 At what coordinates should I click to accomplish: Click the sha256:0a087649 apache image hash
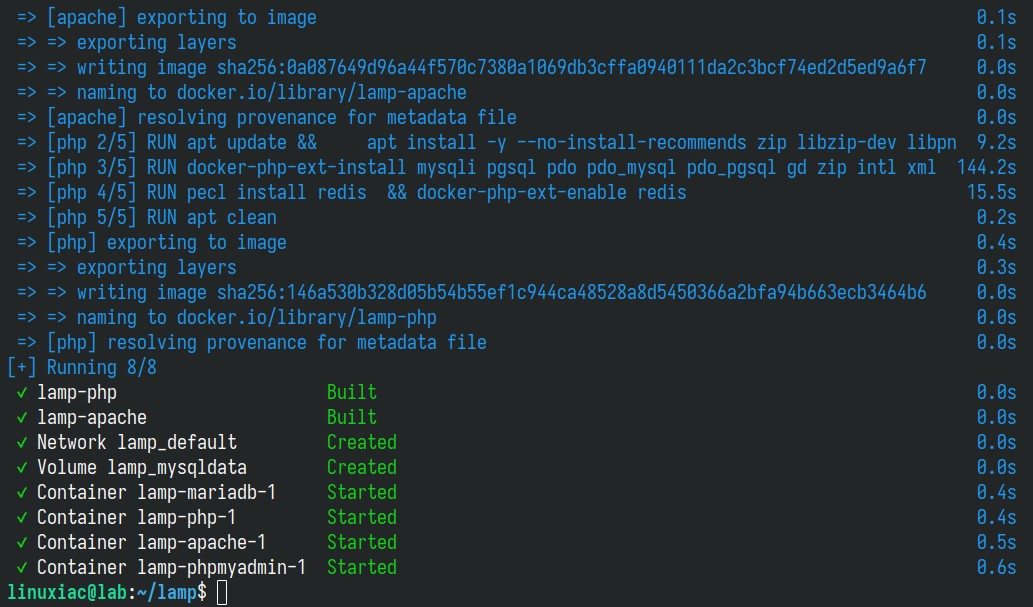coord(571,67)
